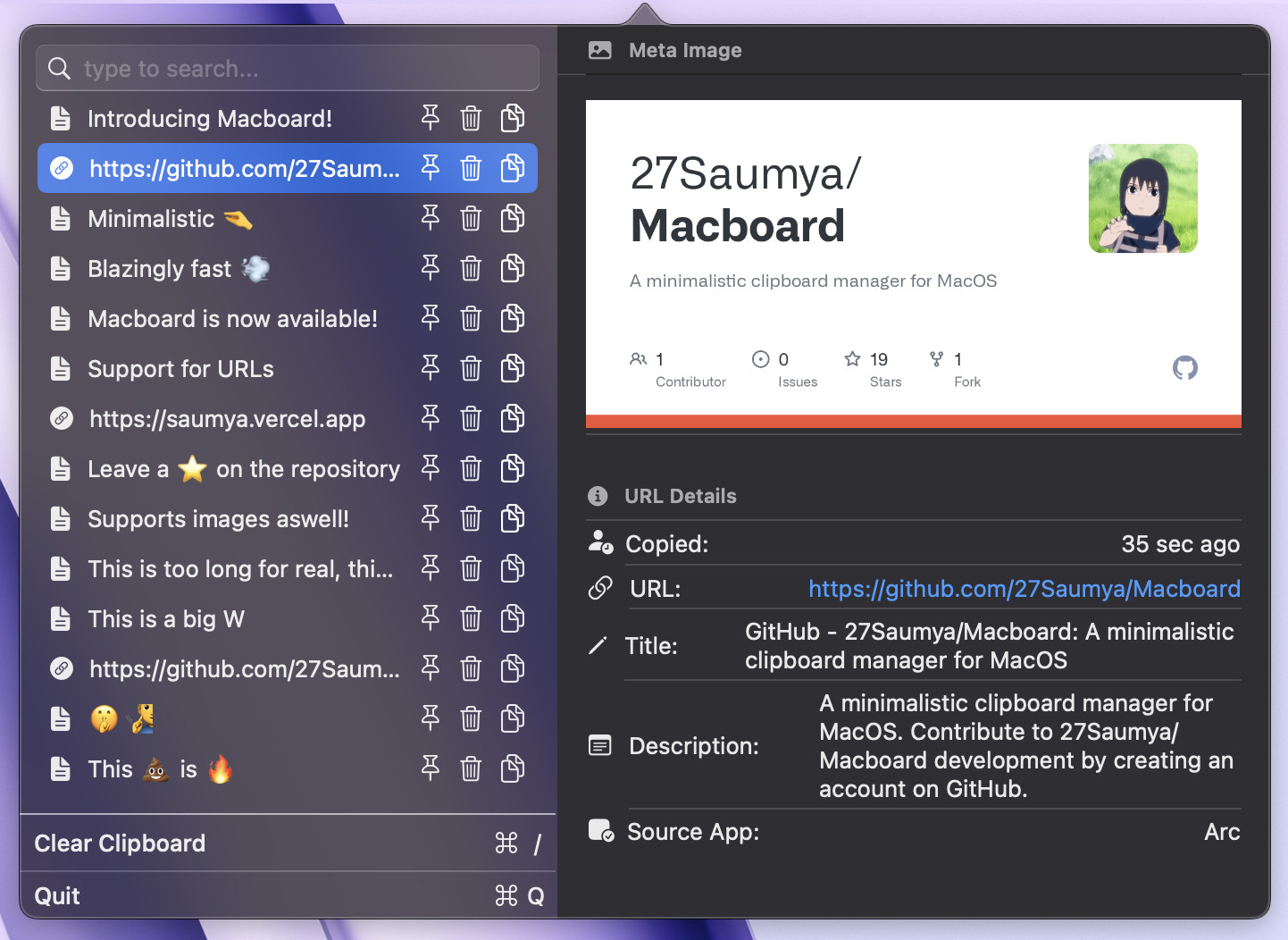Copy "Leave a star on the repository" entry

coord(513,468)
